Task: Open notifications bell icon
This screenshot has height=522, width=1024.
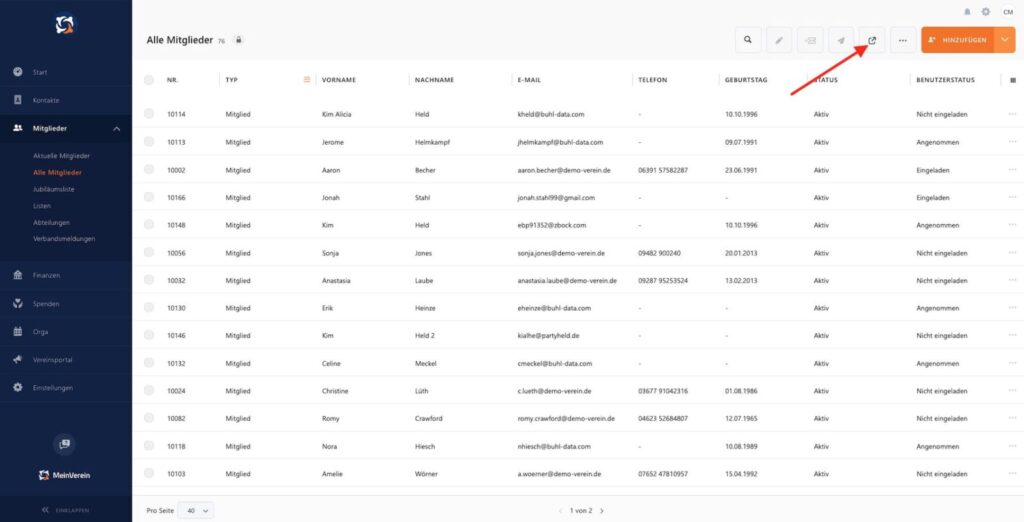Action: tap(967, 12)
